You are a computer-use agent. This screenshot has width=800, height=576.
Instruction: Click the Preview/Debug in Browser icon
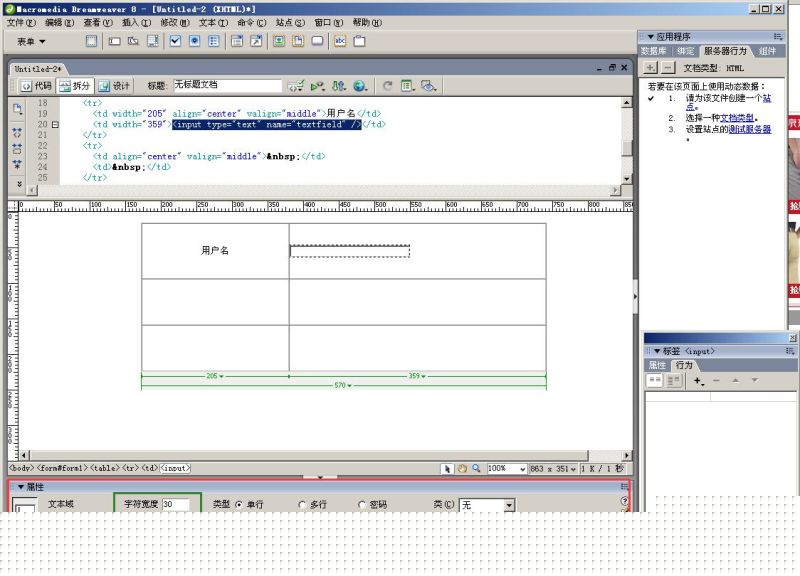pos(318,86)
